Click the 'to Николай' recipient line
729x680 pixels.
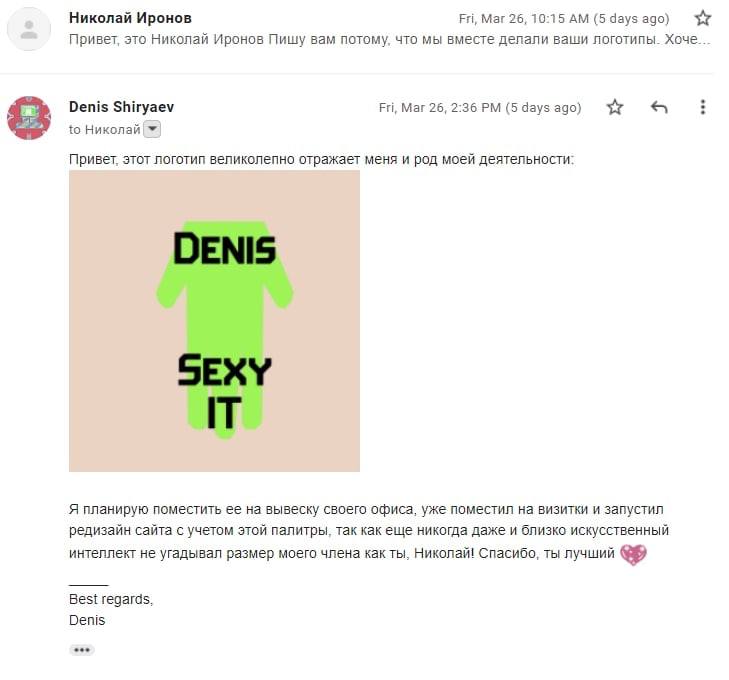[105, 130]
